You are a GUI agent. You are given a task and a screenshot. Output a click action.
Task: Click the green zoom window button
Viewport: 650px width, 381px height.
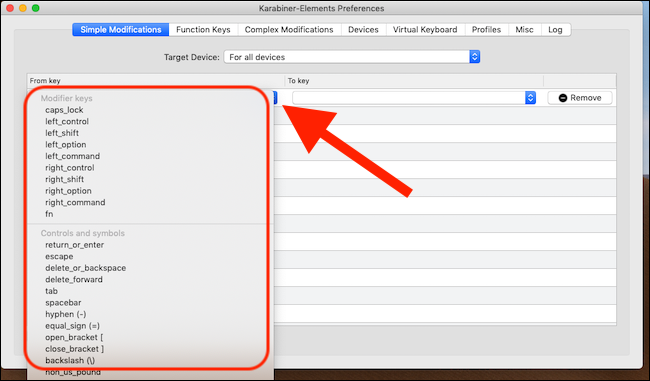point(36,8)
